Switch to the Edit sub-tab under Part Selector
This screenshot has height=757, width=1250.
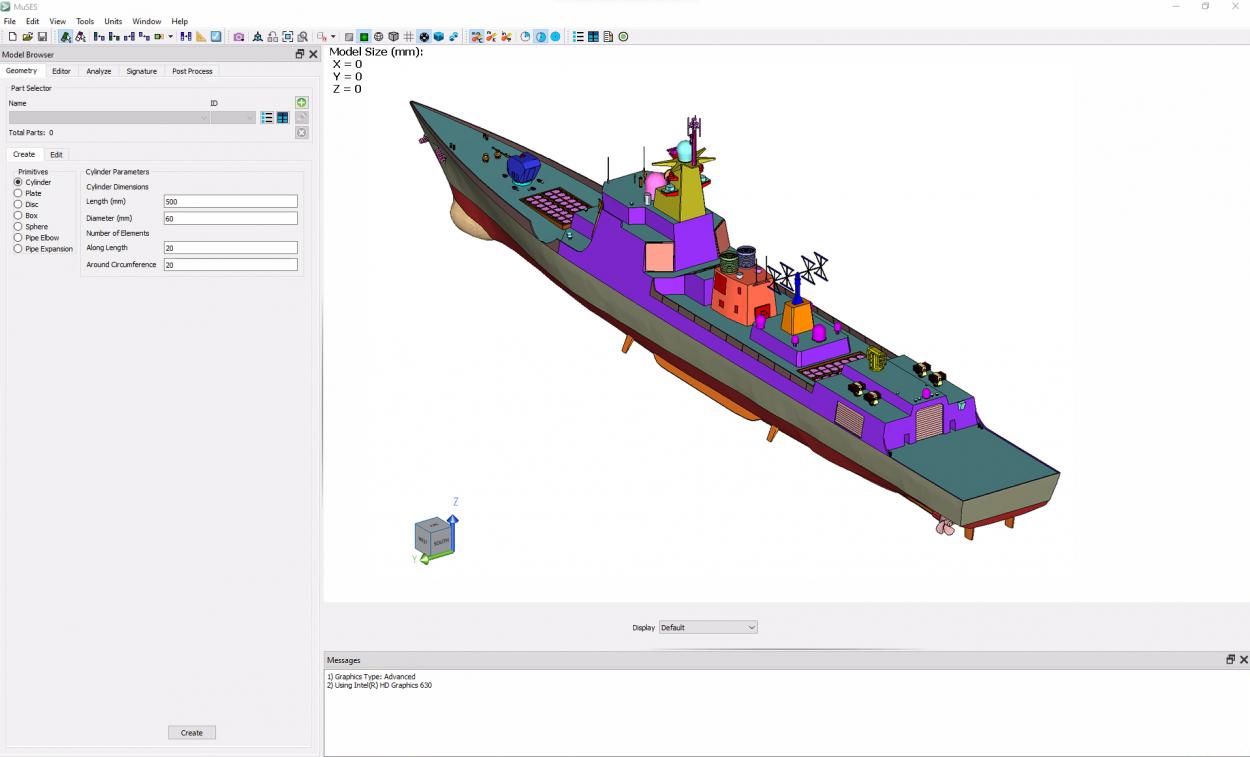point(56,154)
